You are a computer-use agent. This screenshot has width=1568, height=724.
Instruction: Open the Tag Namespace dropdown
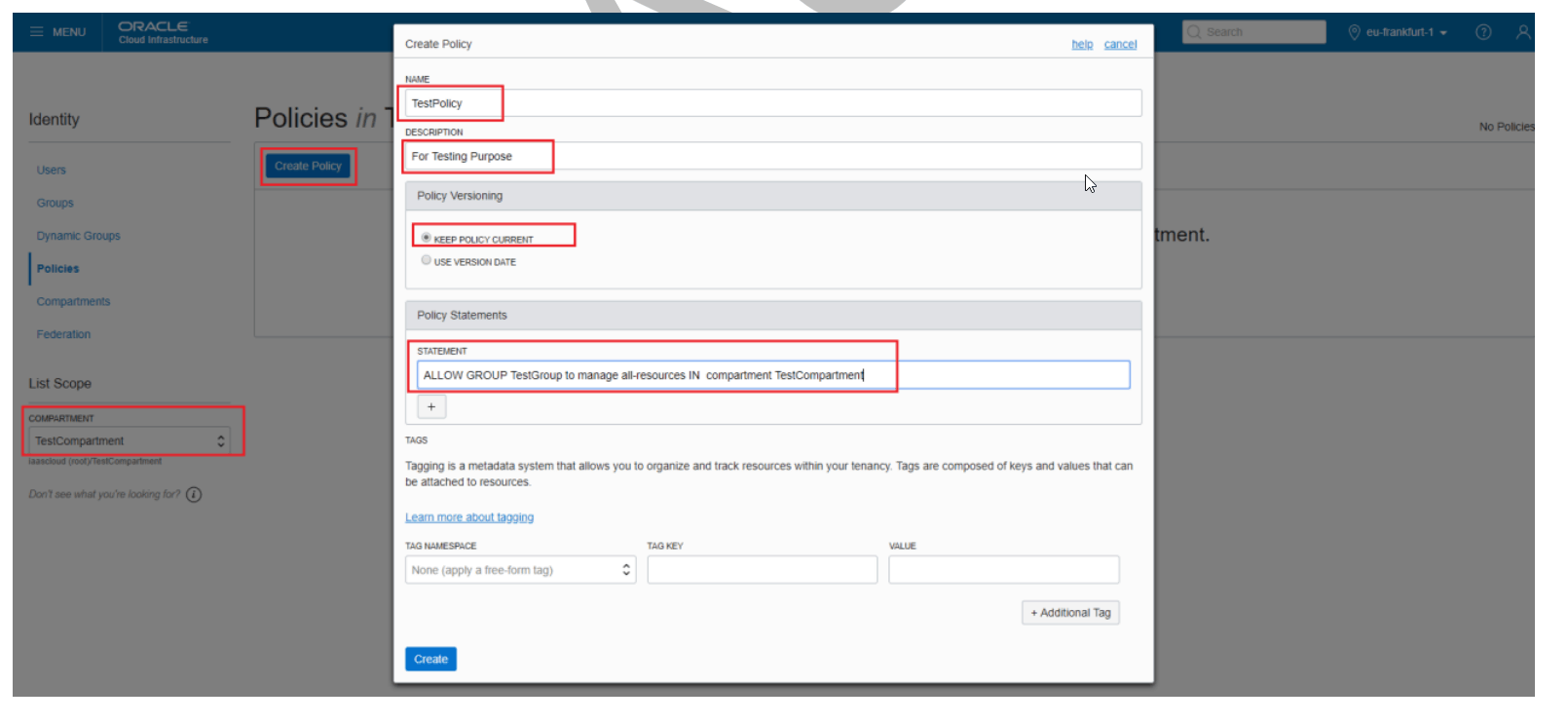coord(520,570)
